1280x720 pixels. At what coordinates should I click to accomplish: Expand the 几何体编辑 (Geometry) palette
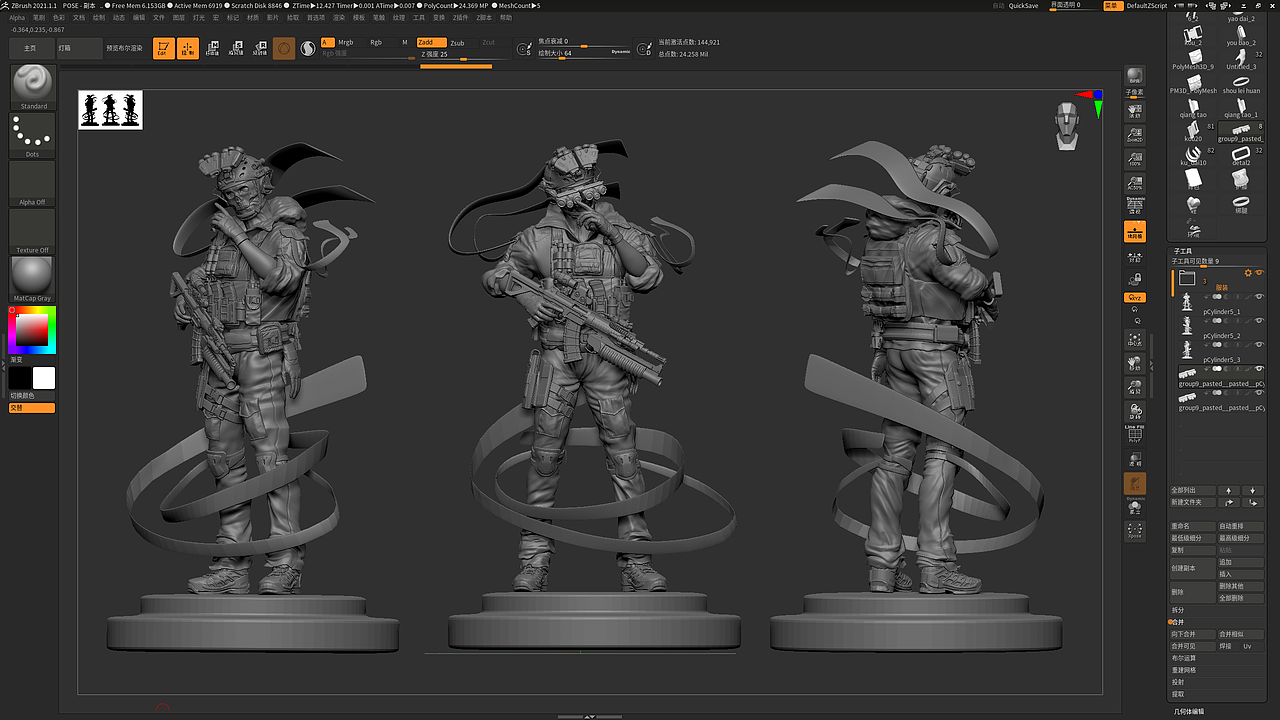1189,712
